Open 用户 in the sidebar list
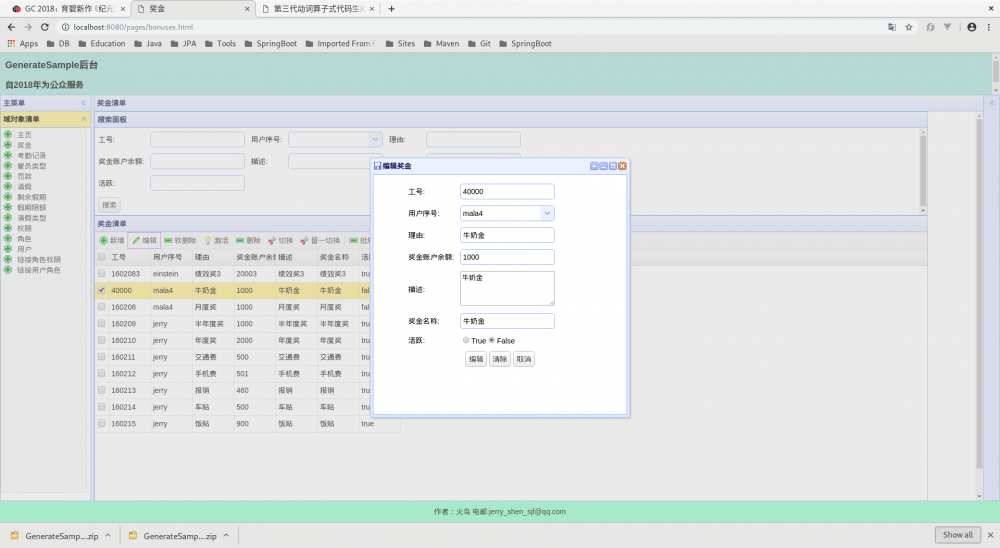Viewport: 1000px width, 548px height. [x=24, y=249]
